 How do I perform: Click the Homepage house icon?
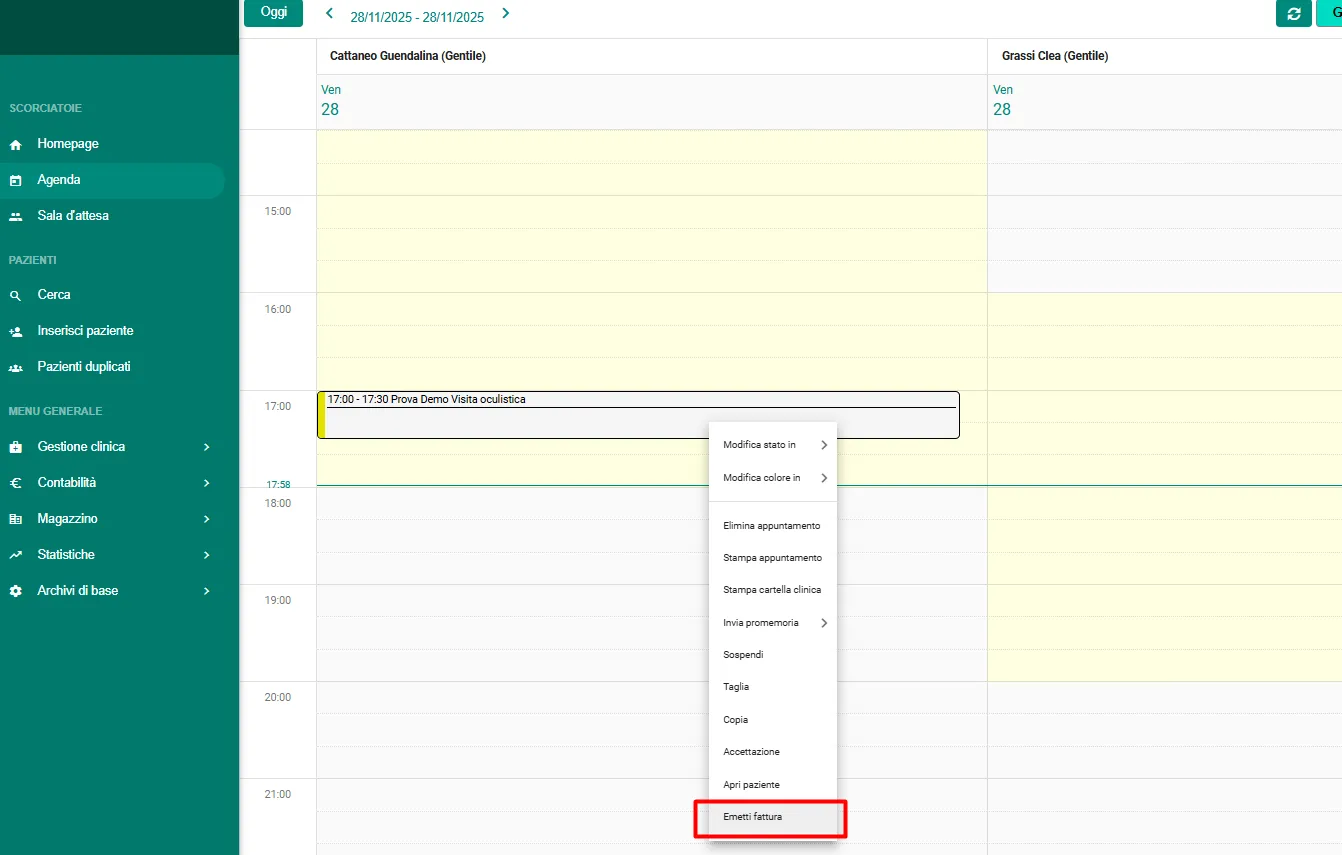16,144
